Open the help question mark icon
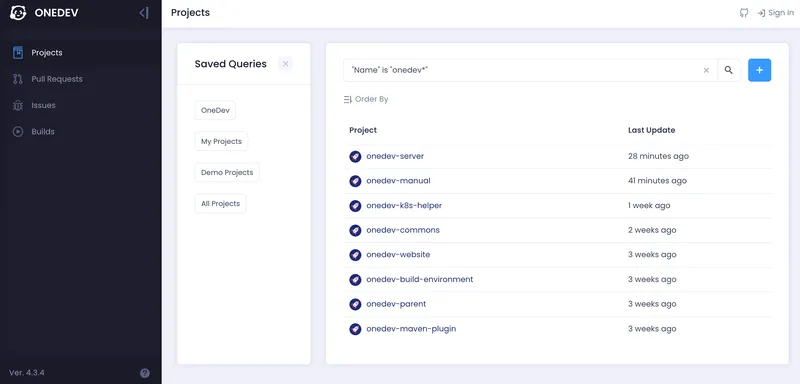Screen dimensions: 800x384 (145, 373)
